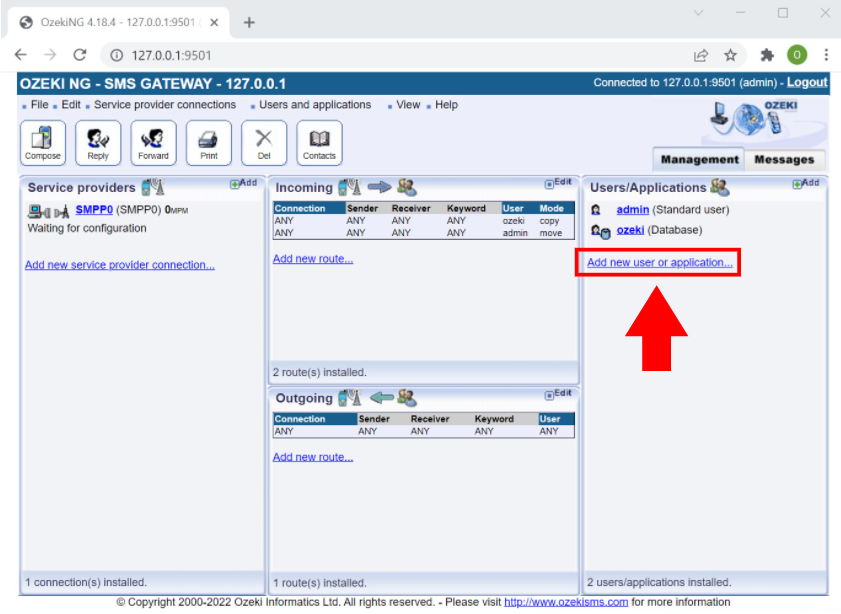Click Add new route under Outgoing
The height and width of the screenshot is (614, 841).
click(x=313, y=457)
